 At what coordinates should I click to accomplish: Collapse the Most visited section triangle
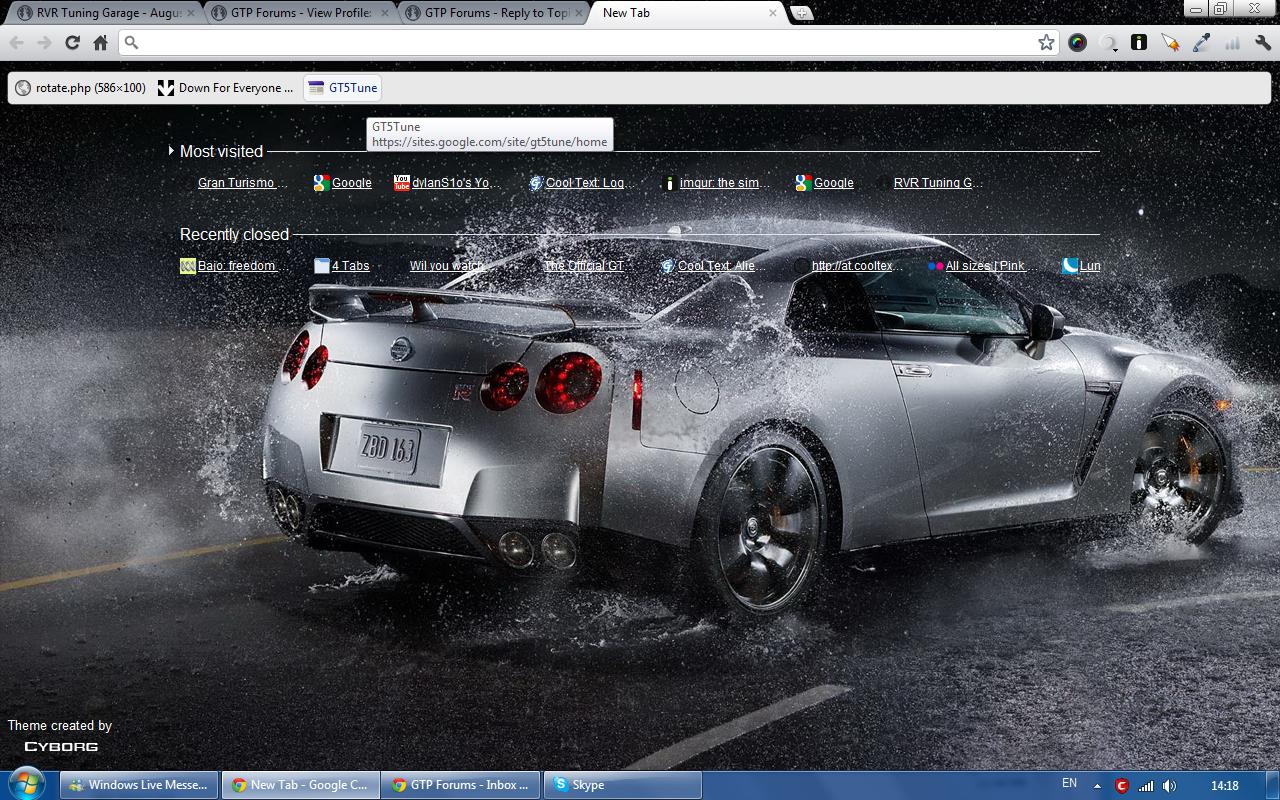(172, 151)
